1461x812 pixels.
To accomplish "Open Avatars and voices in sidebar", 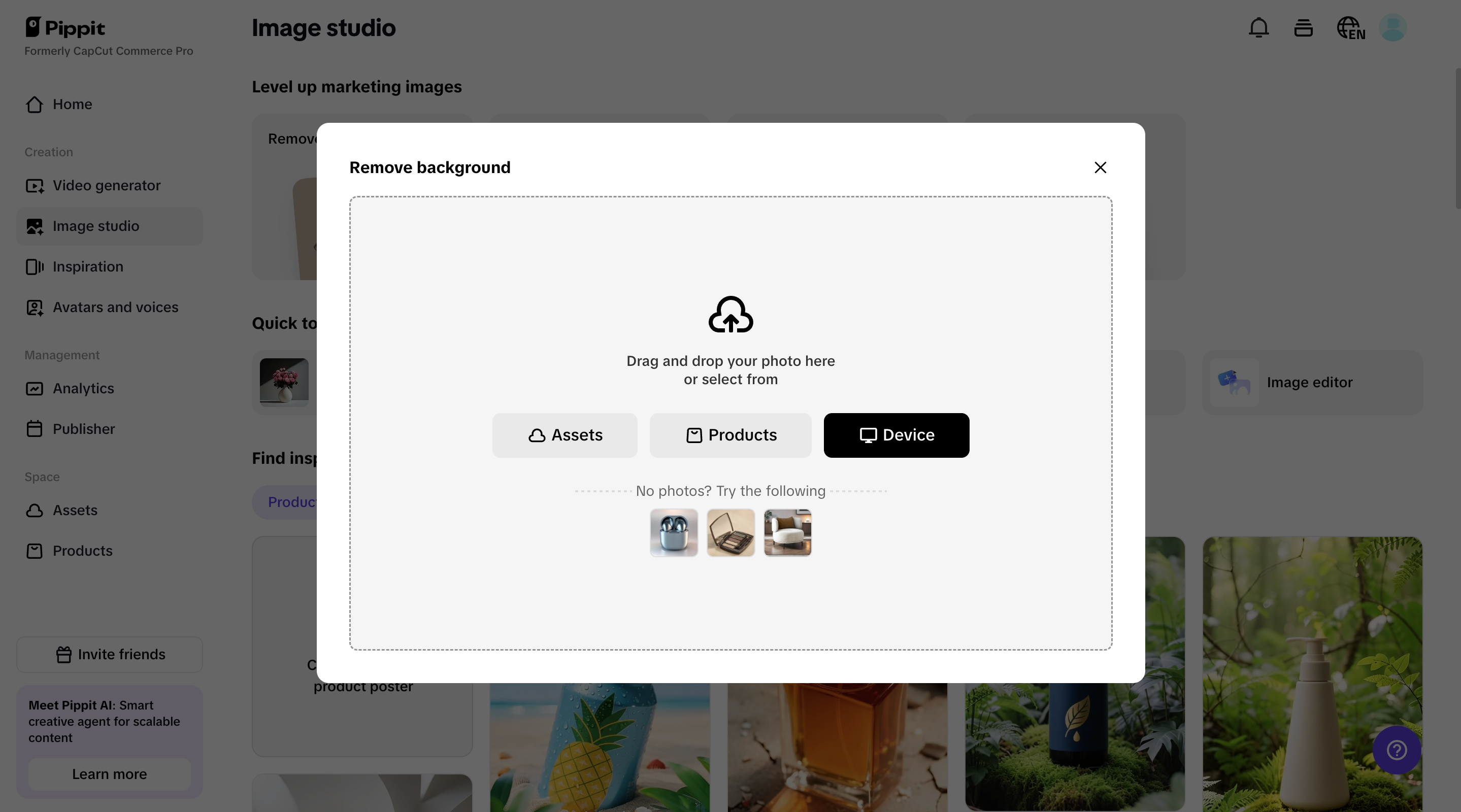I will click(110, 308).
